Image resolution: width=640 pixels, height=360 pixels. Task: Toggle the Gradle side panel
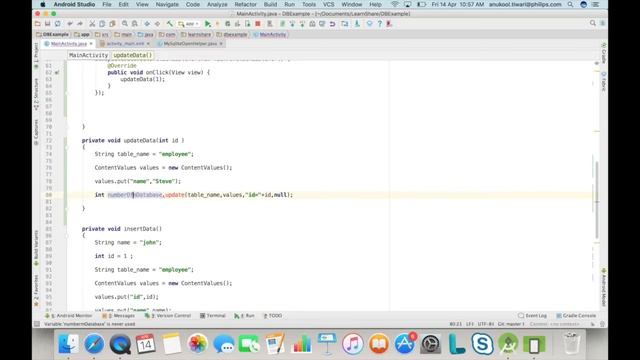[603, 53]
